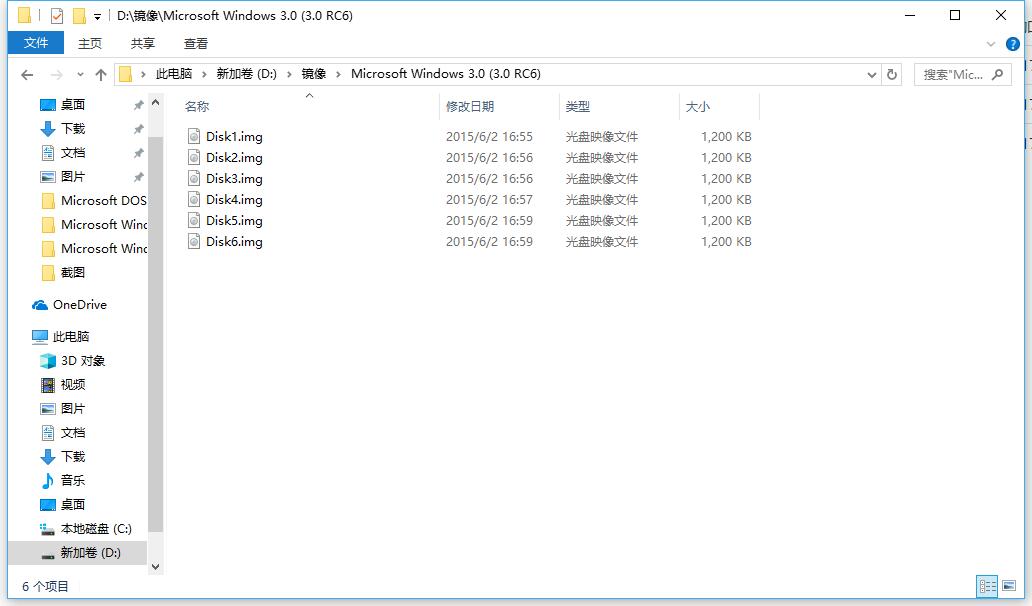Select the Disk2.img file icon
The image size is (1032, 606).
(x=194, y=157)
